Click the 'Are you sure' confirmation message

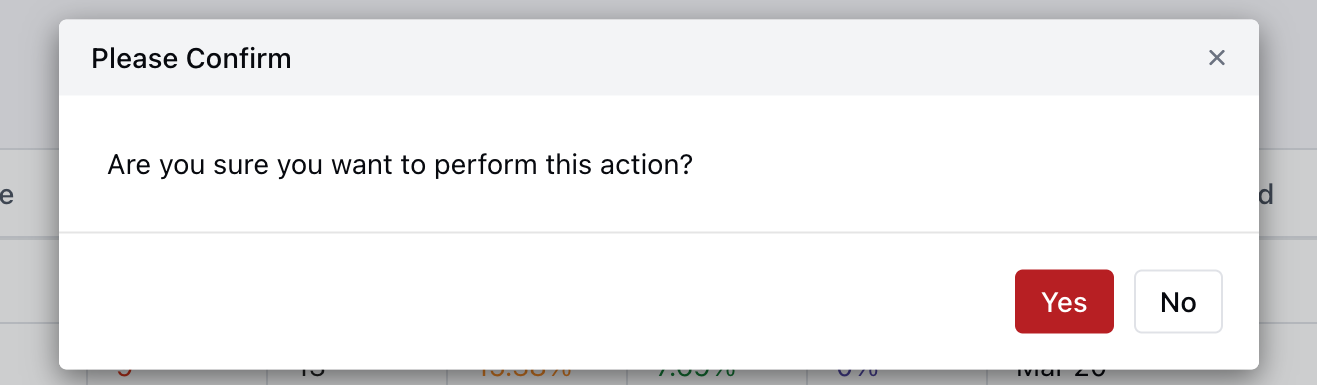pyautogui.click(x=400, y=164)
